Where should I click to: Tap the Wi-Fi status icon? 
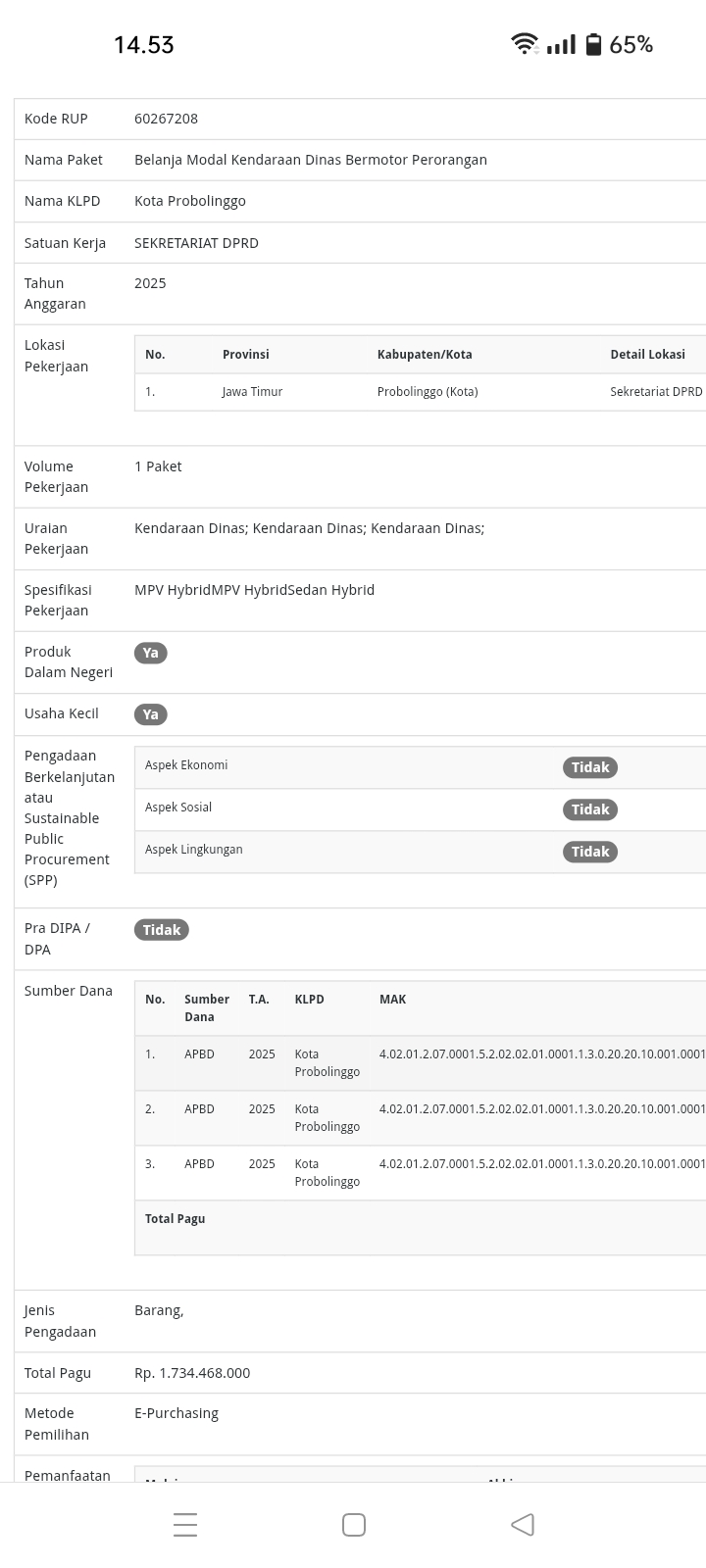pos(525,44)
